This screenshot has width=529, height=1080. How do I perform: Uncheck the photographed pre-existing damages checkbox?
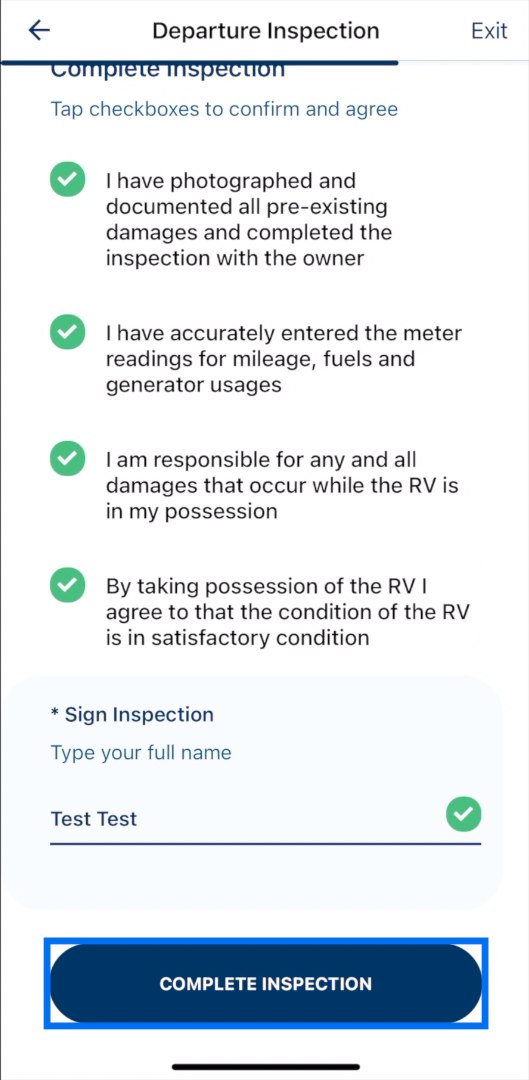(x=68, y=181)
